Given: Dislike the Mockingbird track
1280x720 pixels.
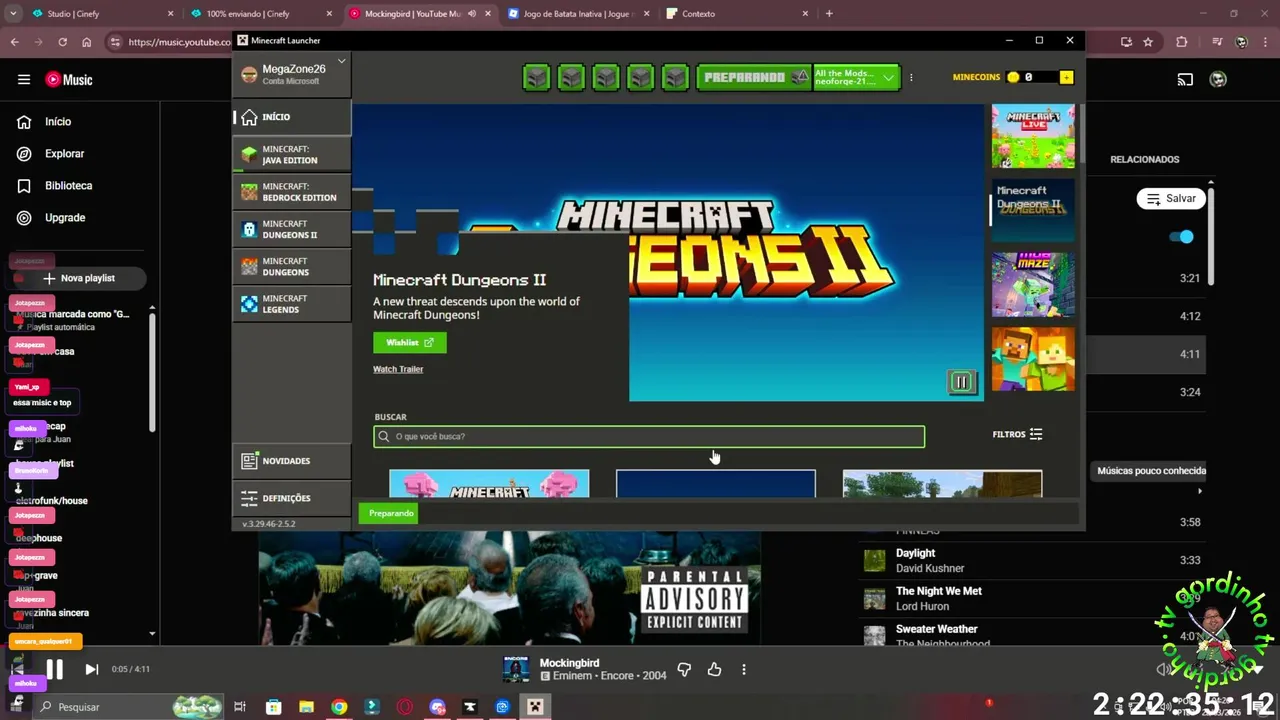Looking at the screenshot, I should point(684,669).
